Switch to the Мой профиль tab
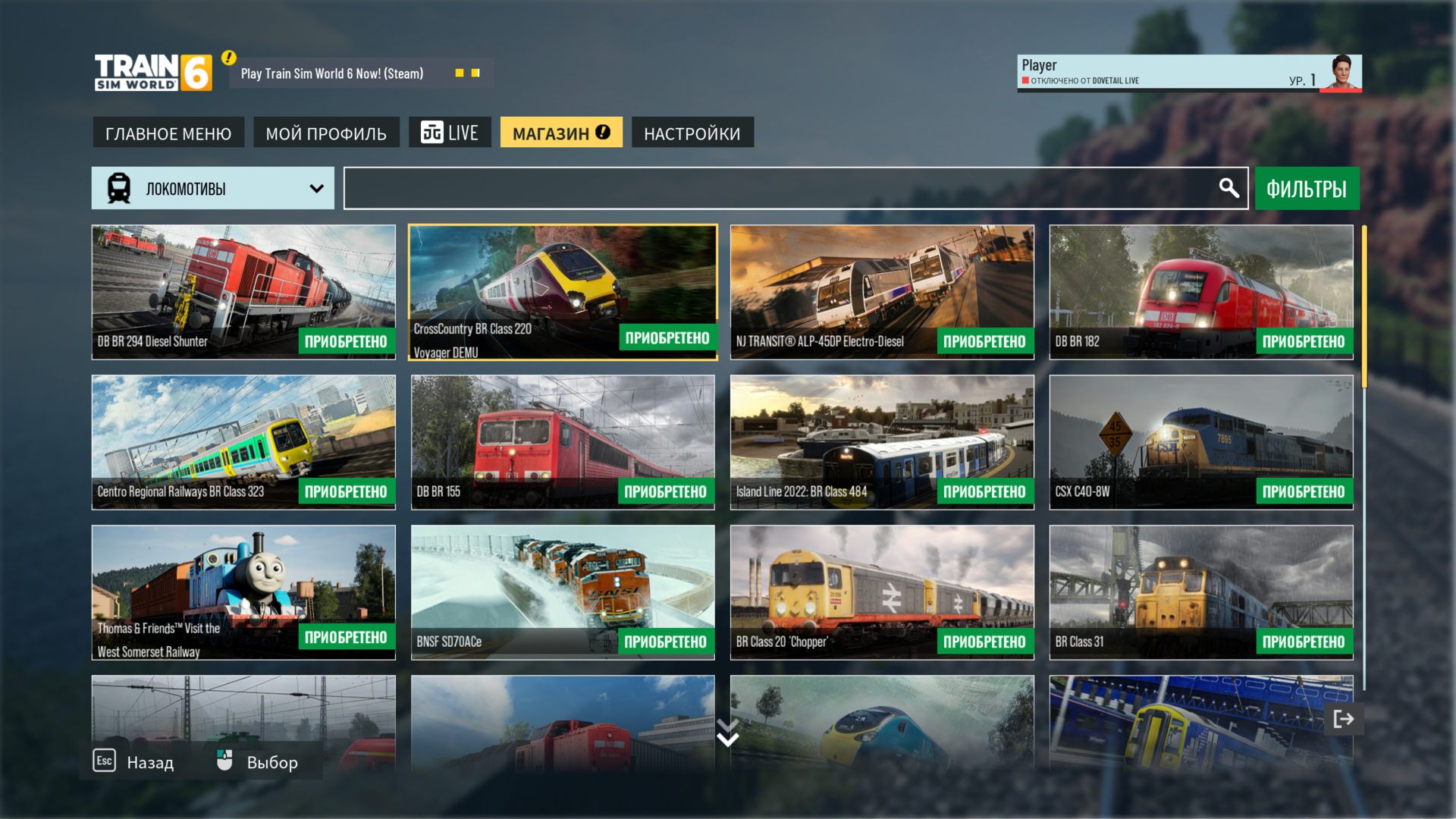This screenshot has width=1456, height=819. (326, 133)
